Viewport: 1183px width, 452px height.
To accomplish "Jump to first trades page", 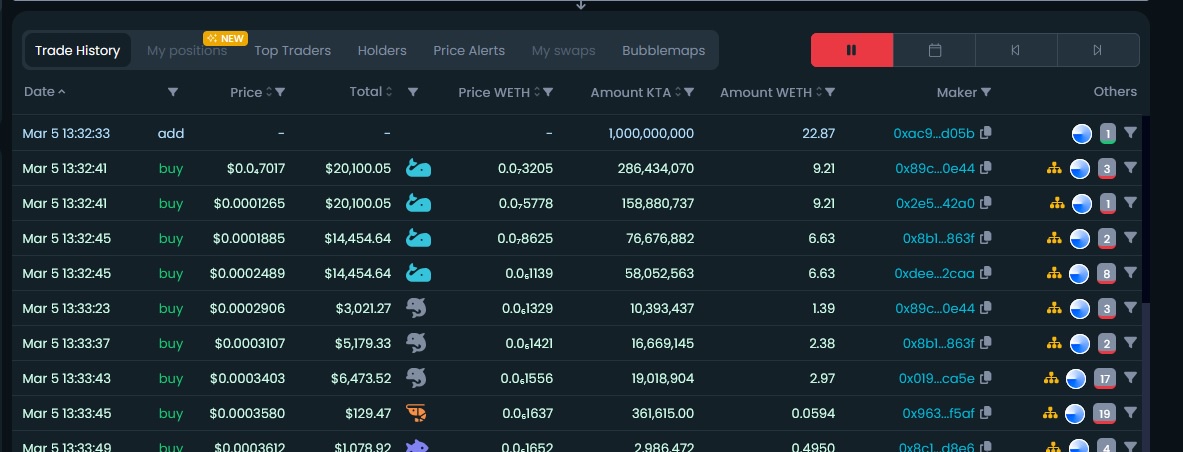I will (1016, 50).
